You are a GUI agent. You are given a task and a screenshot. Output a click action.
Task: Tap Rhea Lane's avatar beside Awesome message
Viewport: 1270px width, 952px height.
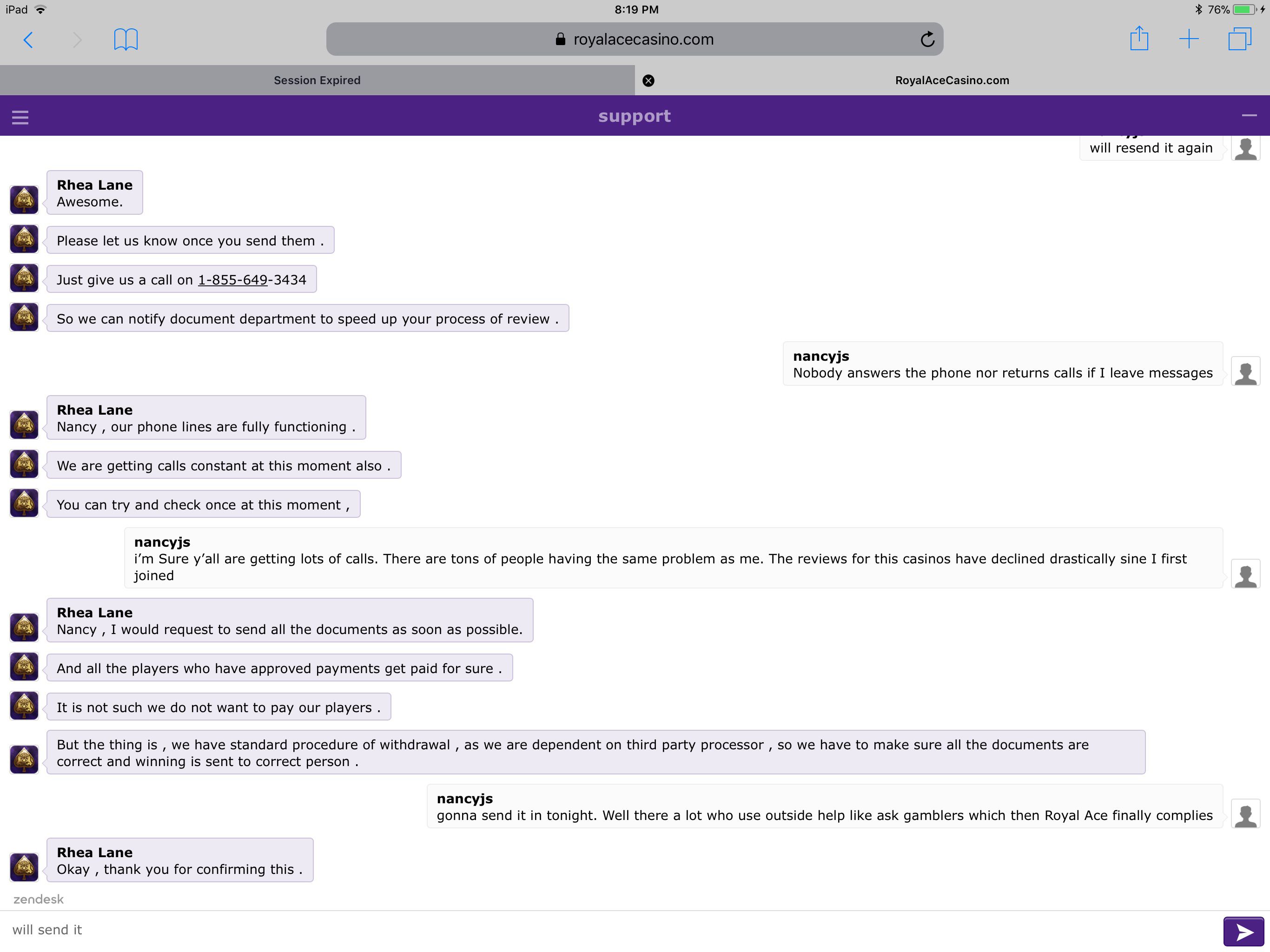(24, 199)
